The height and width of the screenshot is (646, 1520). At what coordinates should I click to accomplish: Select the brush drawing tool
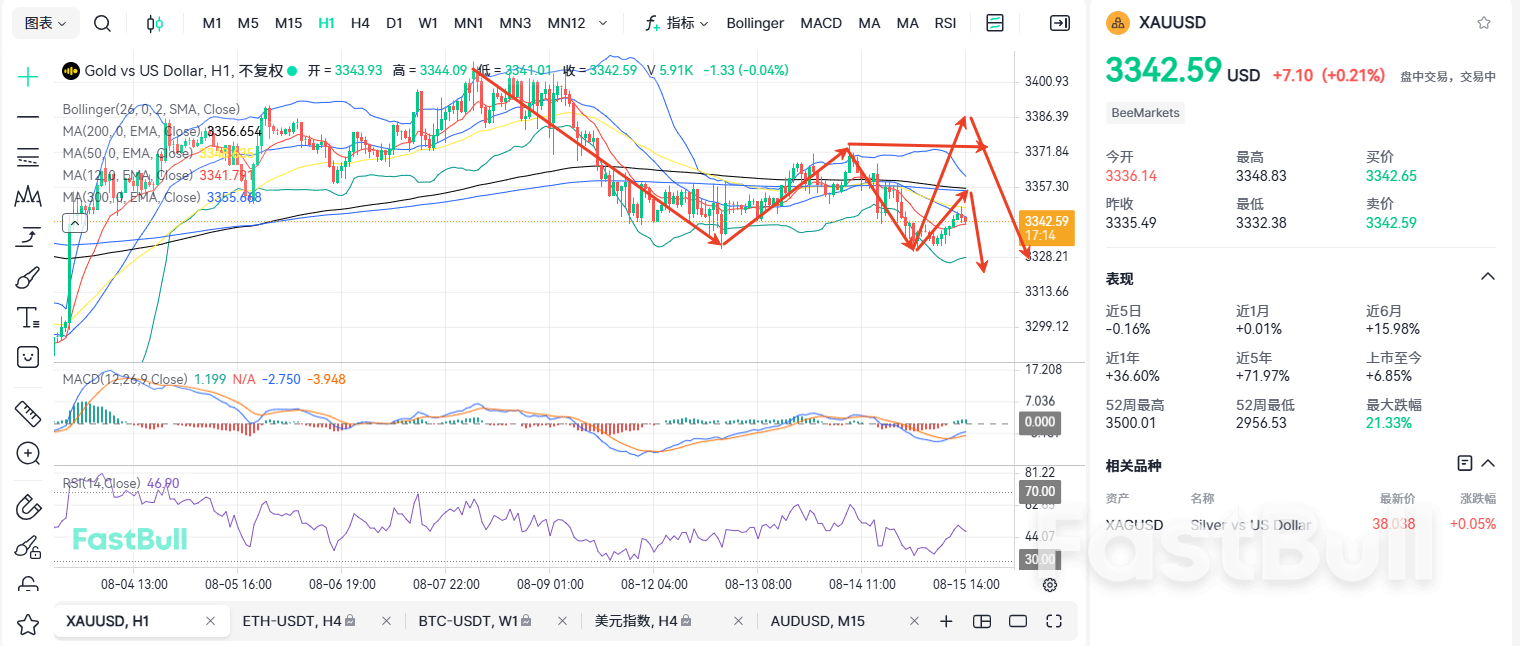coord(28,277)
